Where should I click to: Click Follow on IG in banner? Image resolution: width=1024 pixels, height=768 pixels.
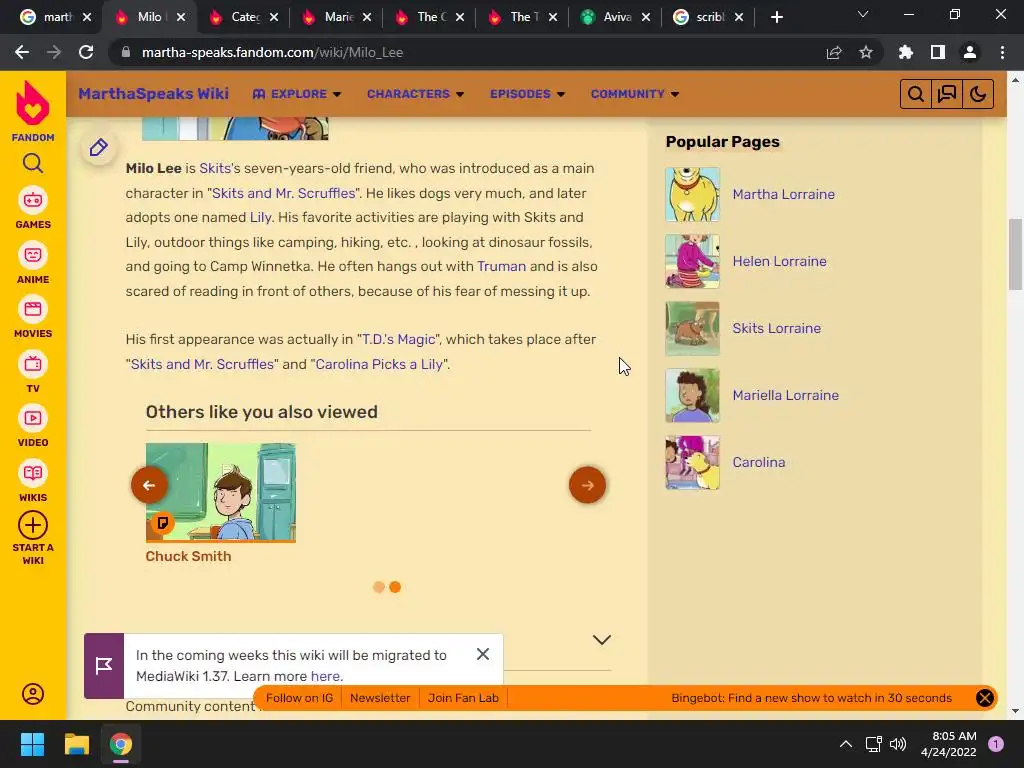(x=299, y=698)
